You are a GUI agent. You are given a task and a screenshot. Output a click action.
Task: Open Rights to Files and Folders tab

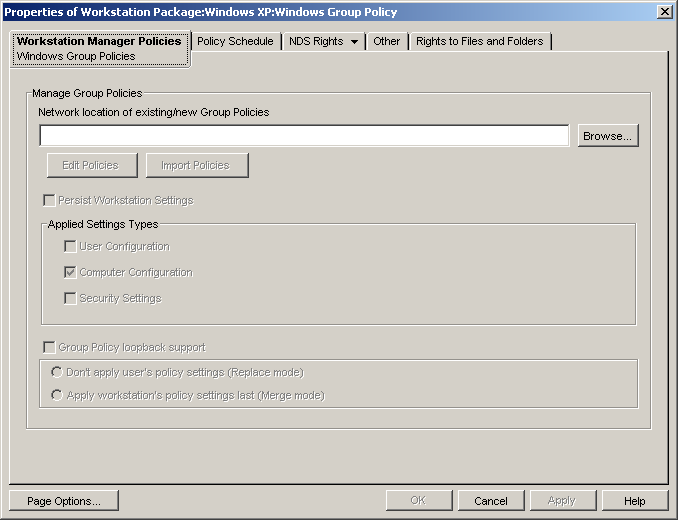point(480,41)
